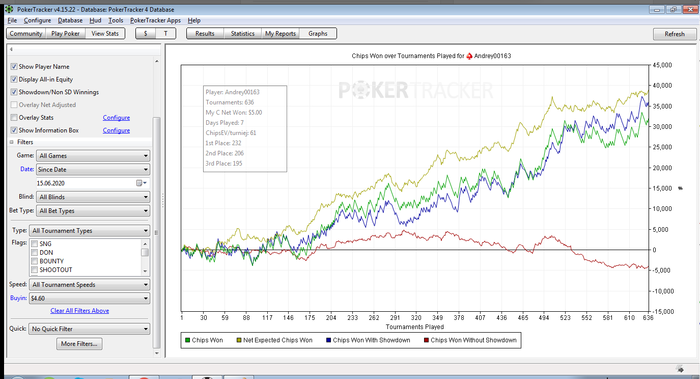Click the red player site icon in chart title
Viewport: 700px width, 379px height.
tap(469, 56)
